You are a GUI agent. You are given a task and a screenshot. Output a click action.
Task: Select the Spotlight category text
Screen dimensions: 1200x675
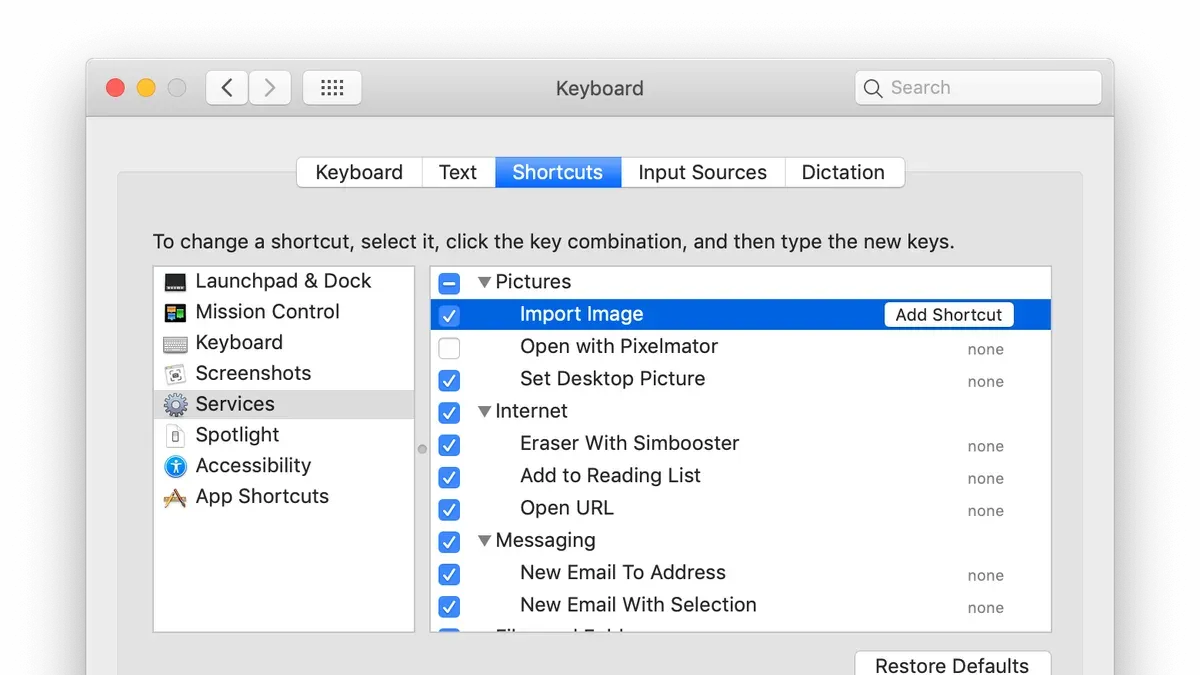pos(237,435)
